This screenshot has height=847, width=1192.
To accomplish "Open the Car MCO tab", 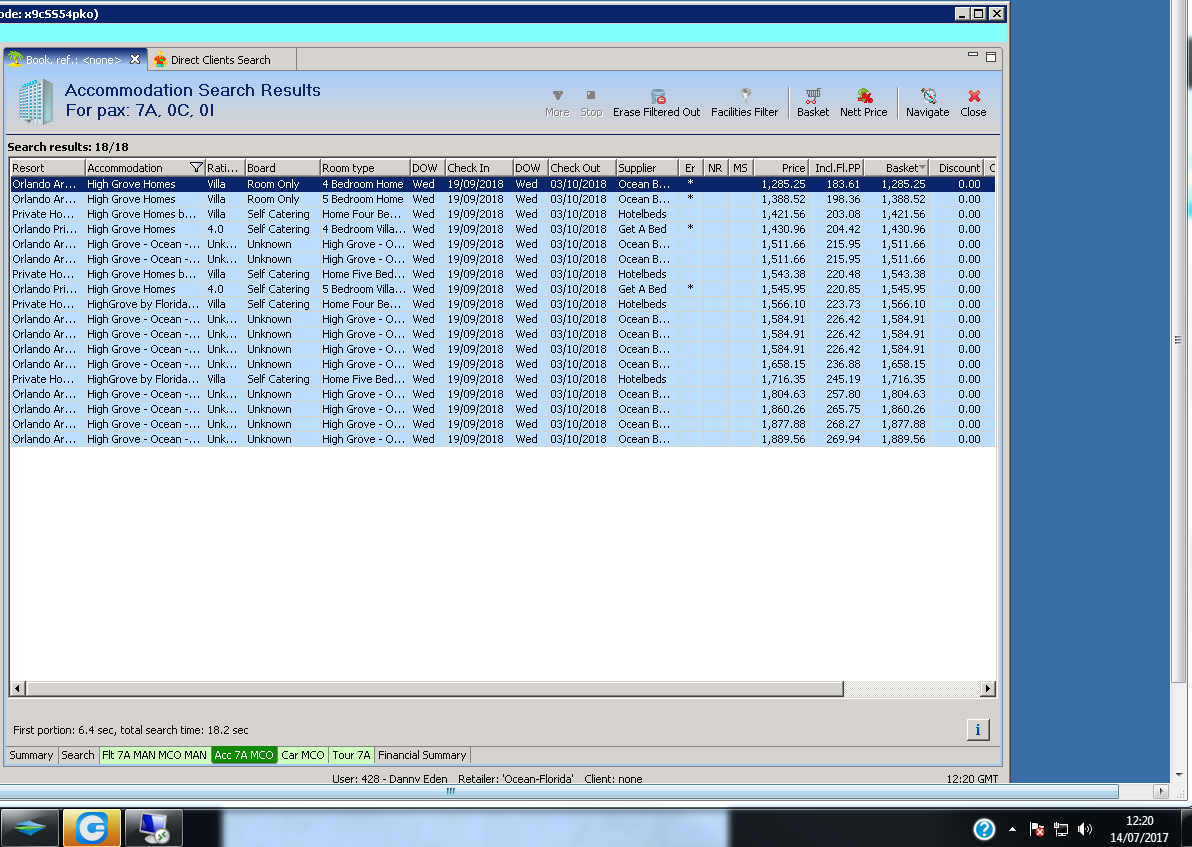I will point(303,755).
